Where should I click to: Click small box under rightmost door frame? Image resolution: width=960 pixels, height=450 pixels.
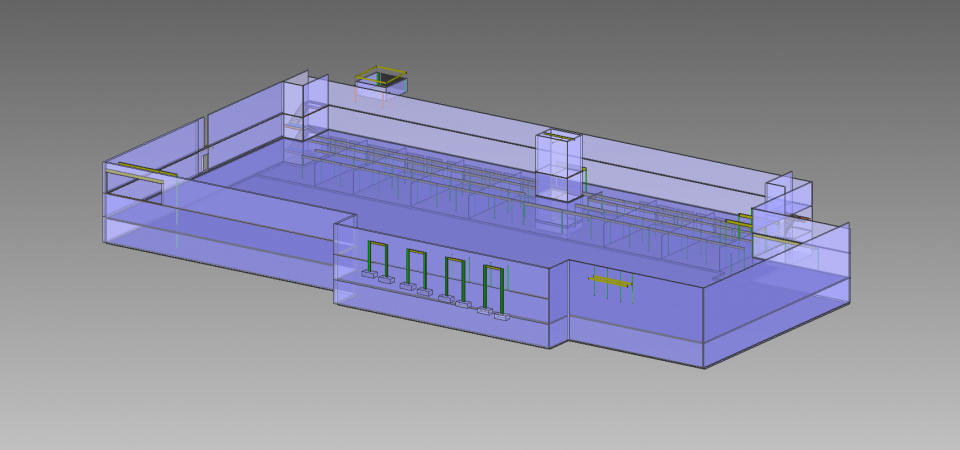501,318
